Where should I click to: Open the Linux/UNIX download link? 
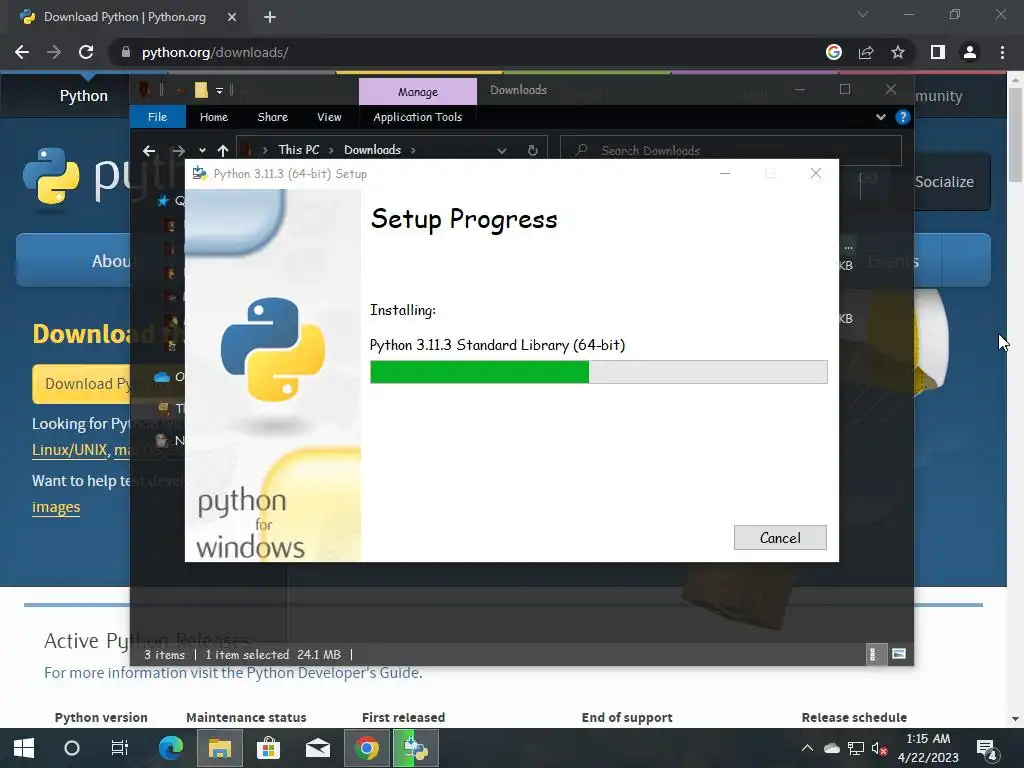(x=69, y=450)
